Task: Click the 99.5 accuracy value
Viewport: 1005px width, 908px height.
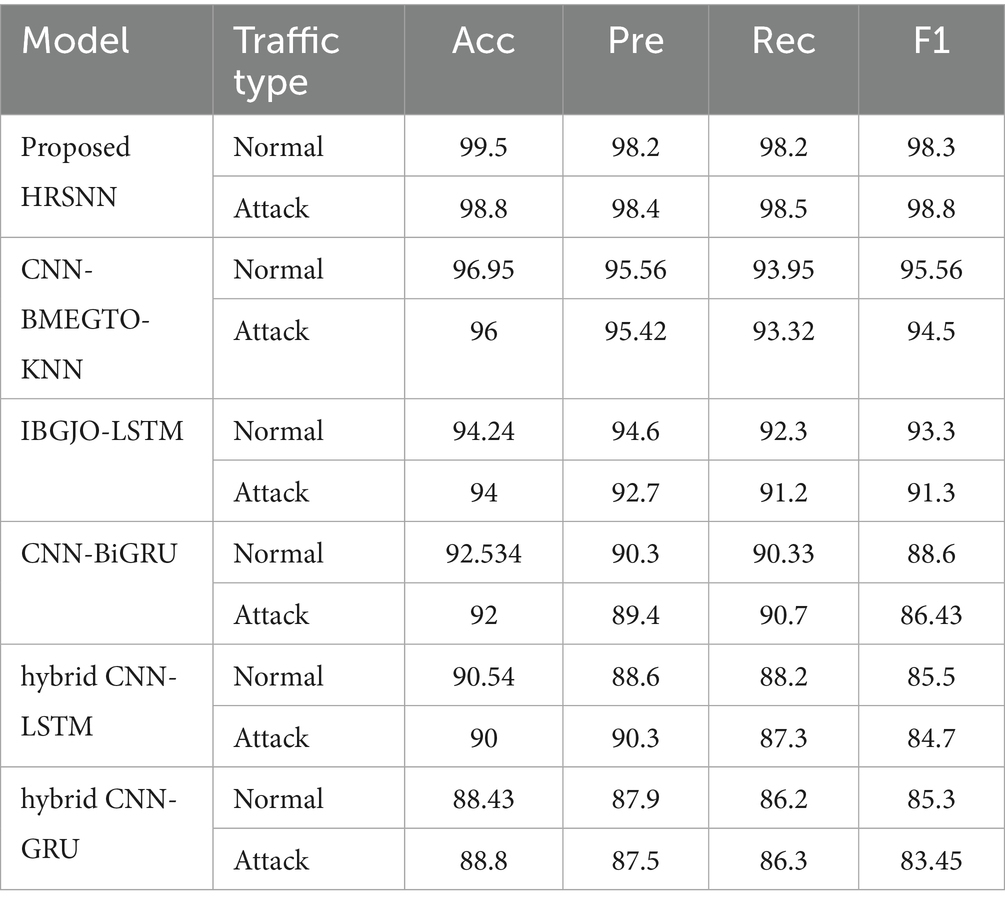Action: coord(483,146)
